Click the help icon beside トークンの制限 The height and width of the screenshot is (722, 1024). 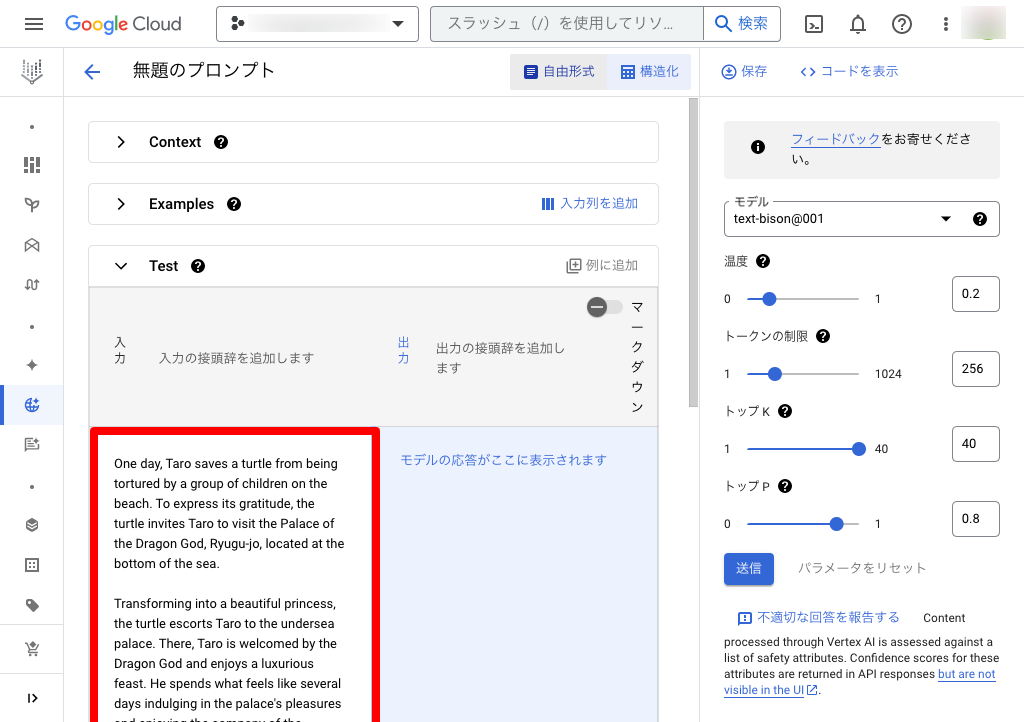[823, 336]
